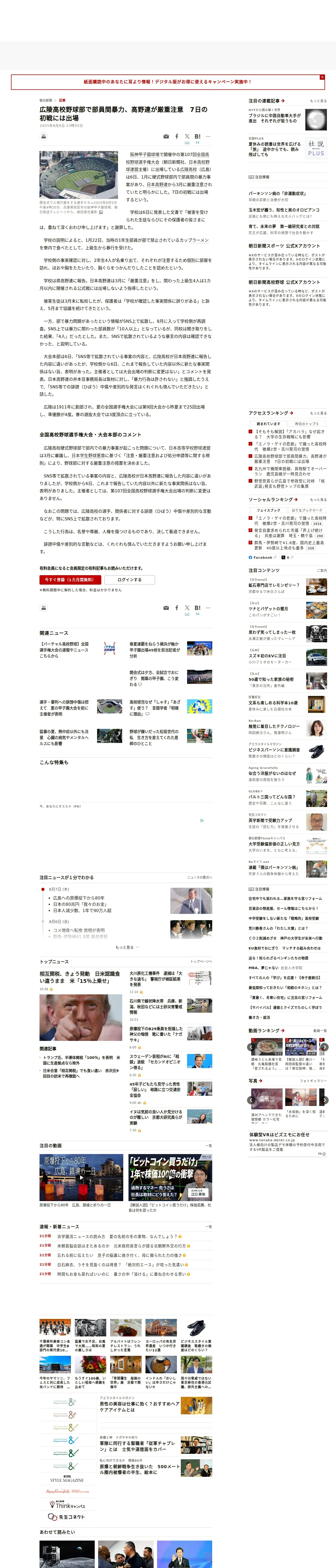Switch to はてなブックマーク tab
This screenshot has height=1568, width=336.
click(x=307, y=510)
